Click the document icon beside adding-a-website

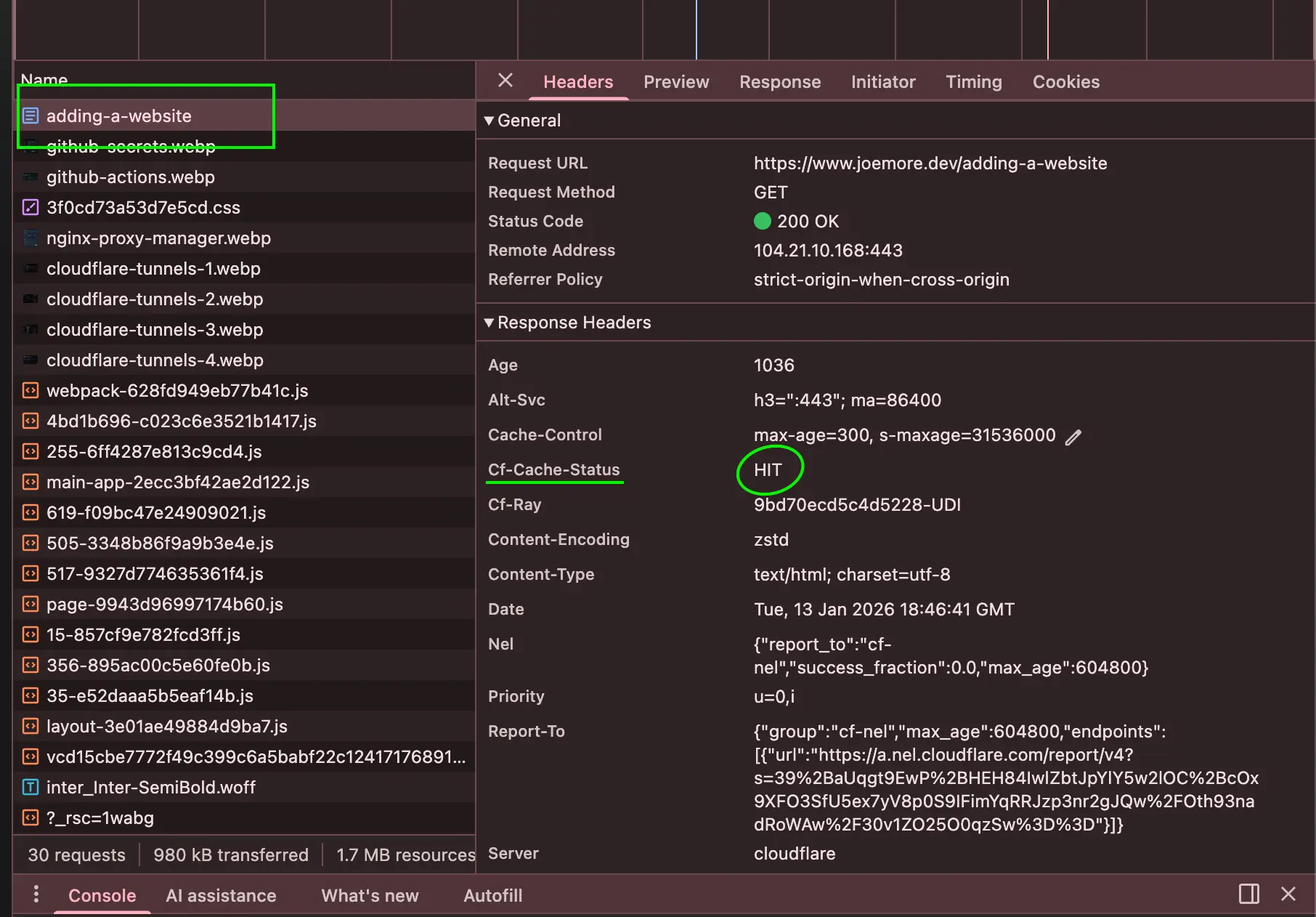click(x=31, y=116)
